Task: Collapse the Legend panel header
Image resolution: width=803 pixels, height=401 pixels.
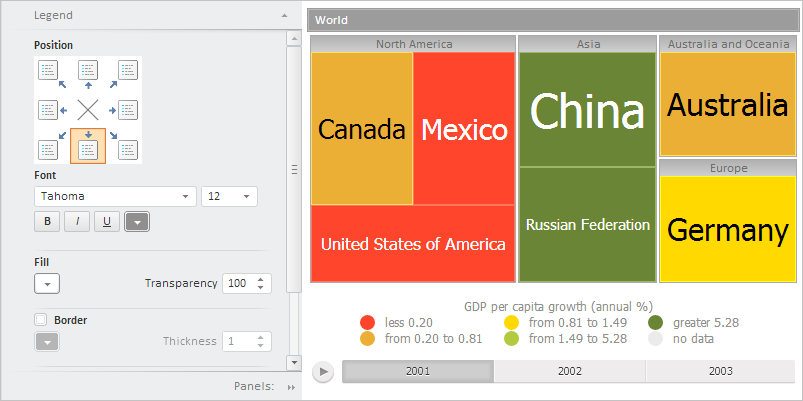Action: click(284, 16)
